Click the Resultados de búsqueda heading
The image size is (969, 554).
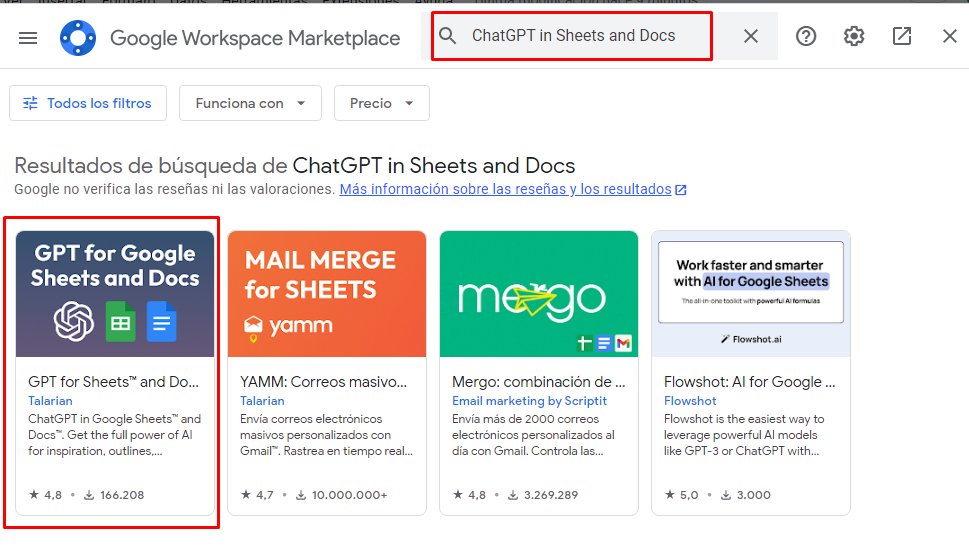point(294,166)
